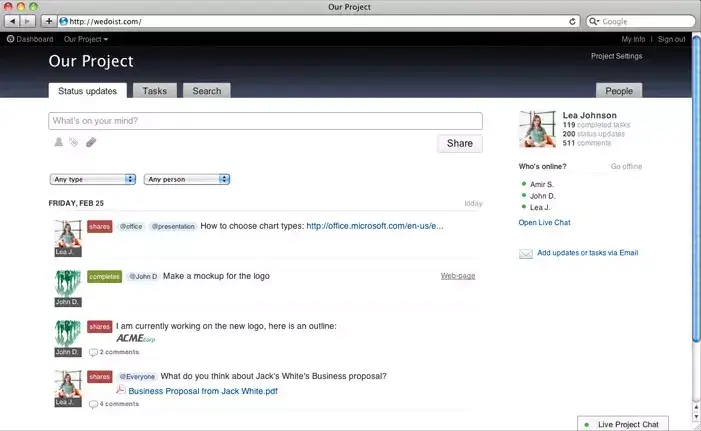Click the scrollbar down arrow

pyautogui.click(x=696, y=416)
